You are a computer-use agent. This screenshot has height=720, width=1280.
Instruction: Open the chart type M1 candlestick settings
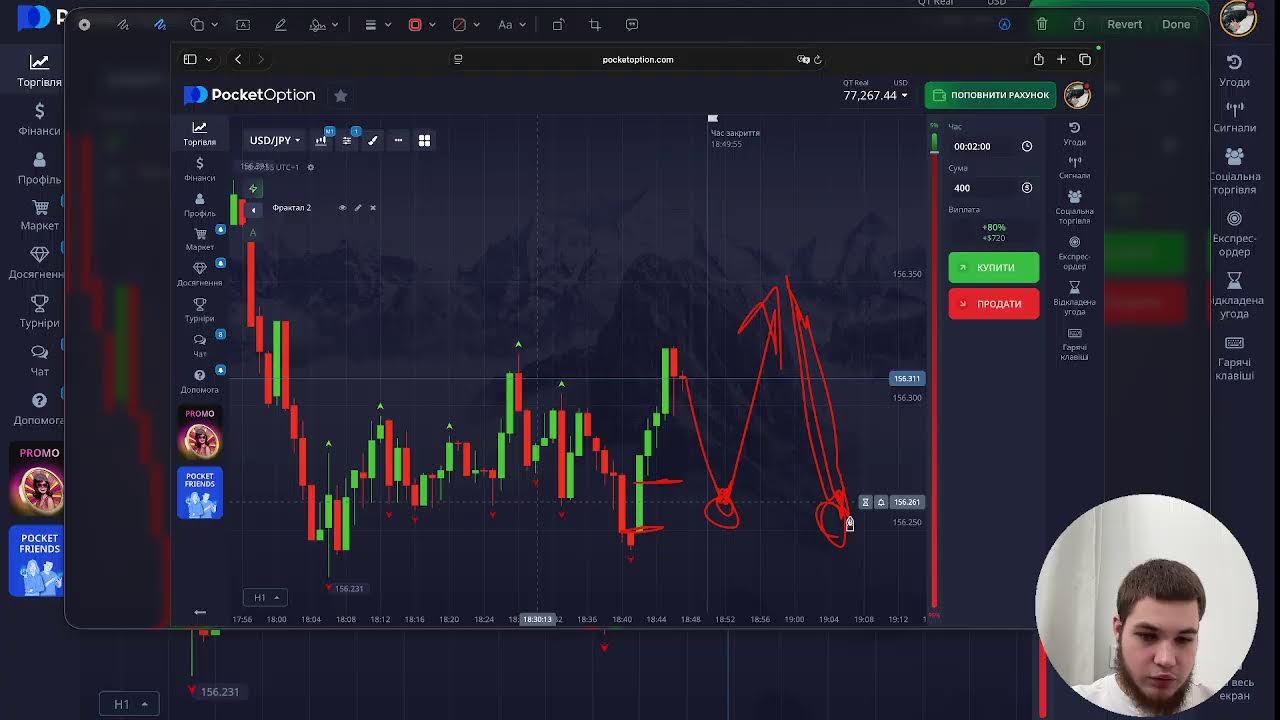tap(322, 140)
